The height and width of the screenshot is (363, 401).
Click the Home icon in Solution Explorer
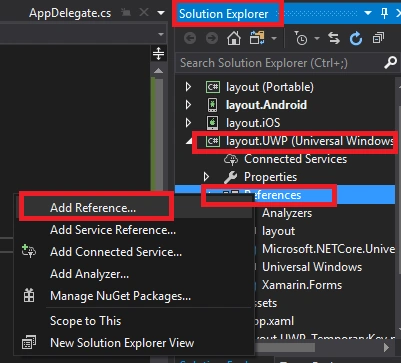click(x=234, y=39)
